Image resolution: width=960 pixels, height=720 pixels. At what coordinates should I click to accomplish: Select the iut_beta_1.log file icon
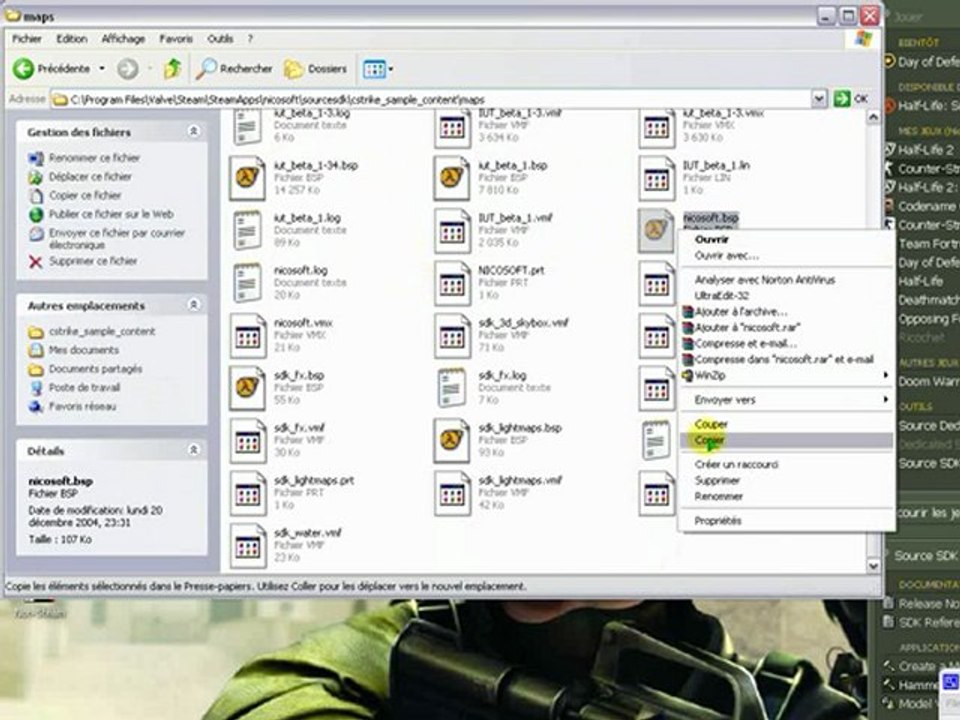pyautogui.click(x=247, y=230)
